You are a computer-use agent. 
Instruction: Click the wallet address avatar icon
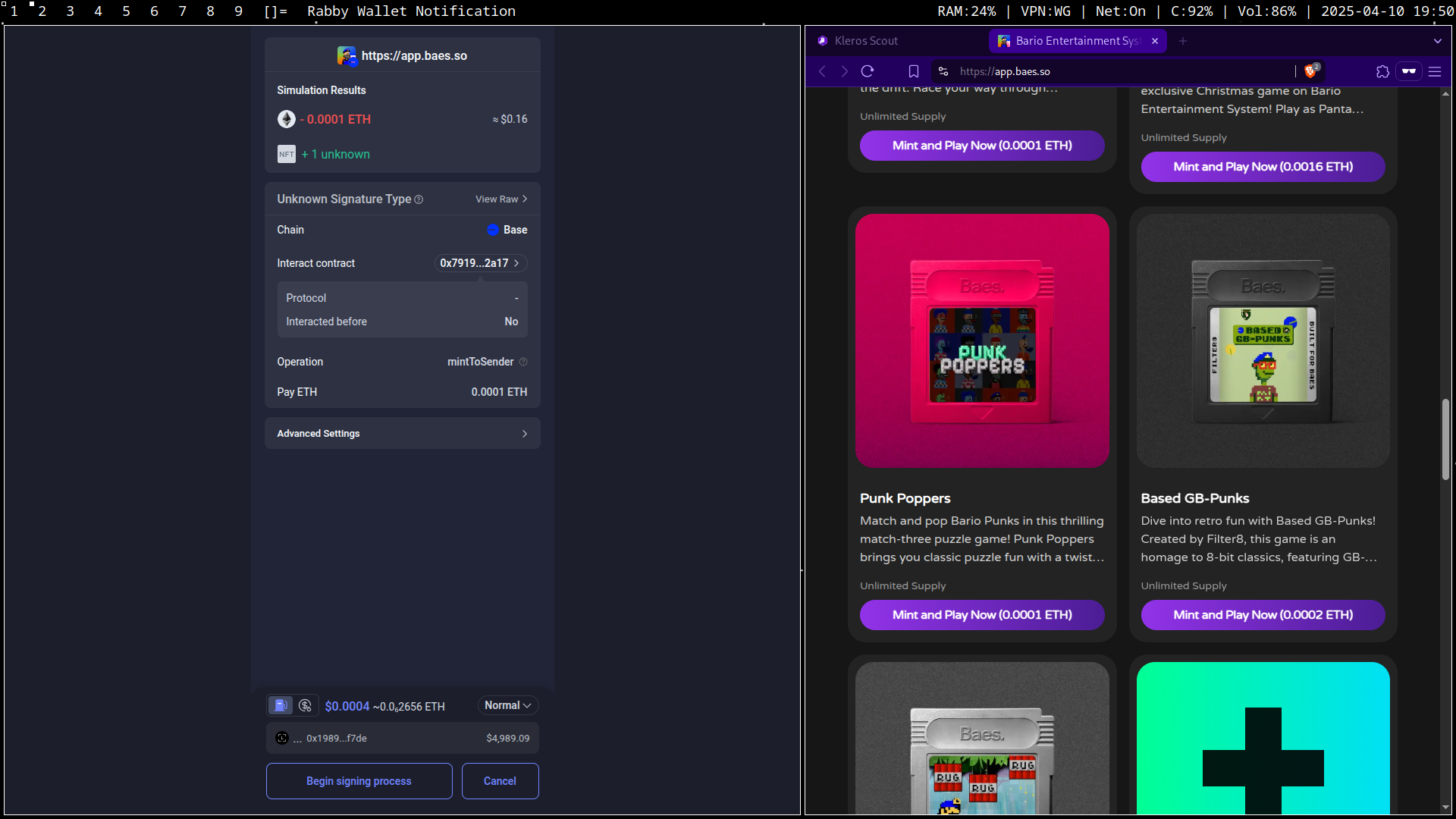pos(282,738)
